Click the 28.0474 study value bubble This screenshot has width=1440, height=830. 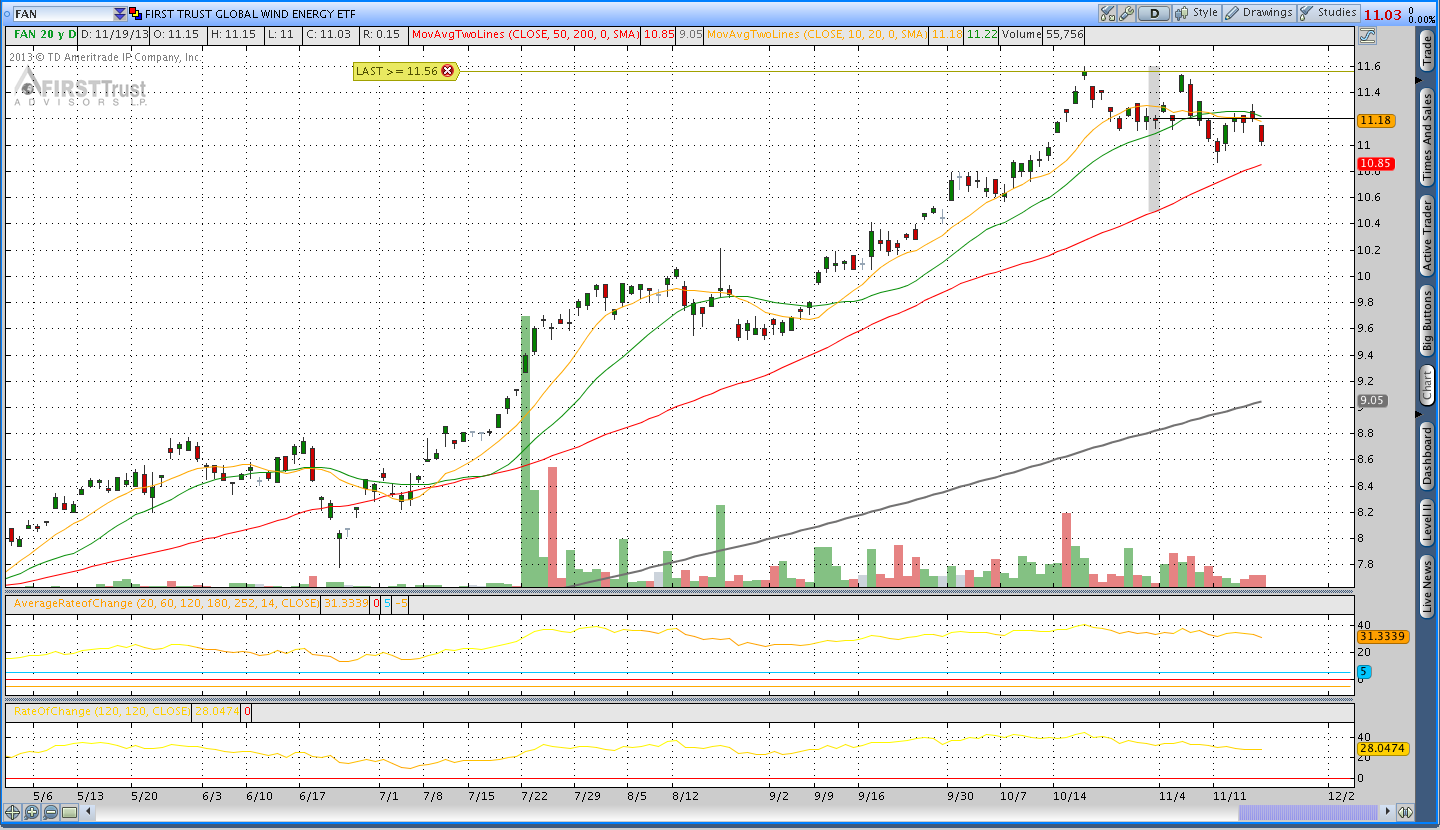click(1381, 748)
